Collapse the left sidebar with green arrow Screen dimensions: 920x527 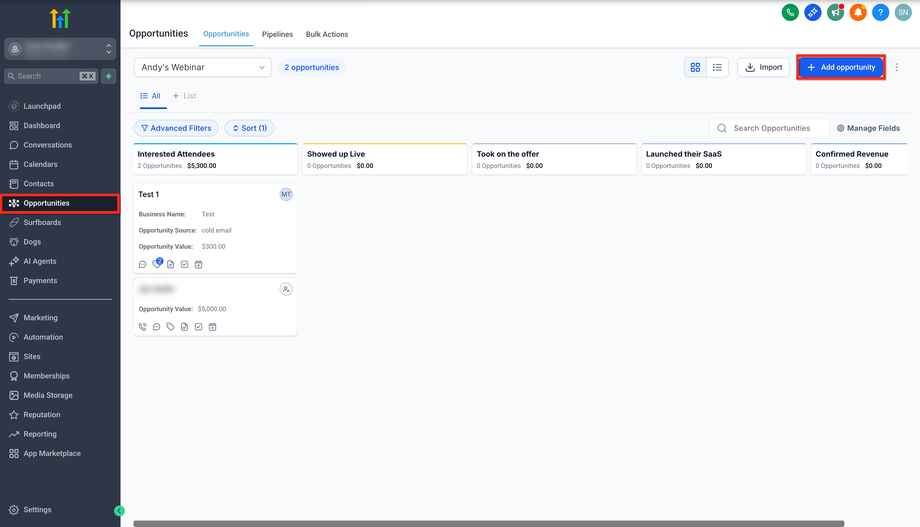click(120, 510)
